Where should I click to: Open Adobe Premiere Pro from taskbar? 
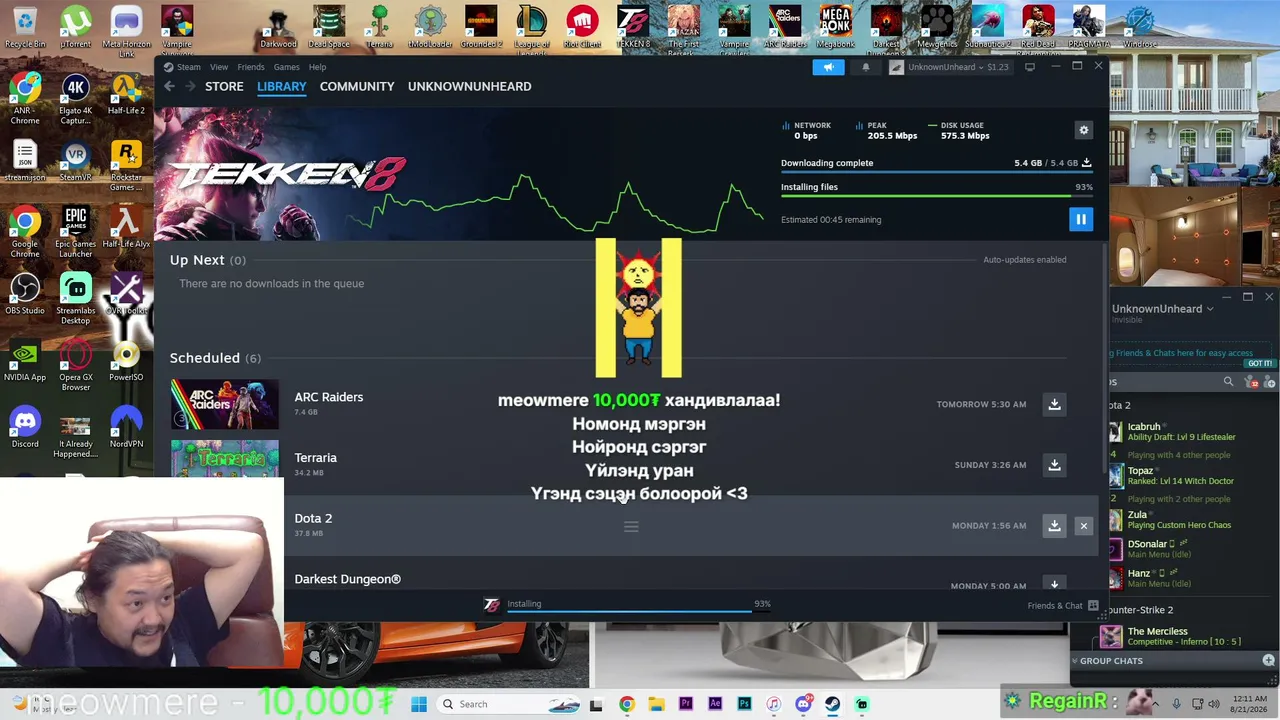tap(685, 704)
